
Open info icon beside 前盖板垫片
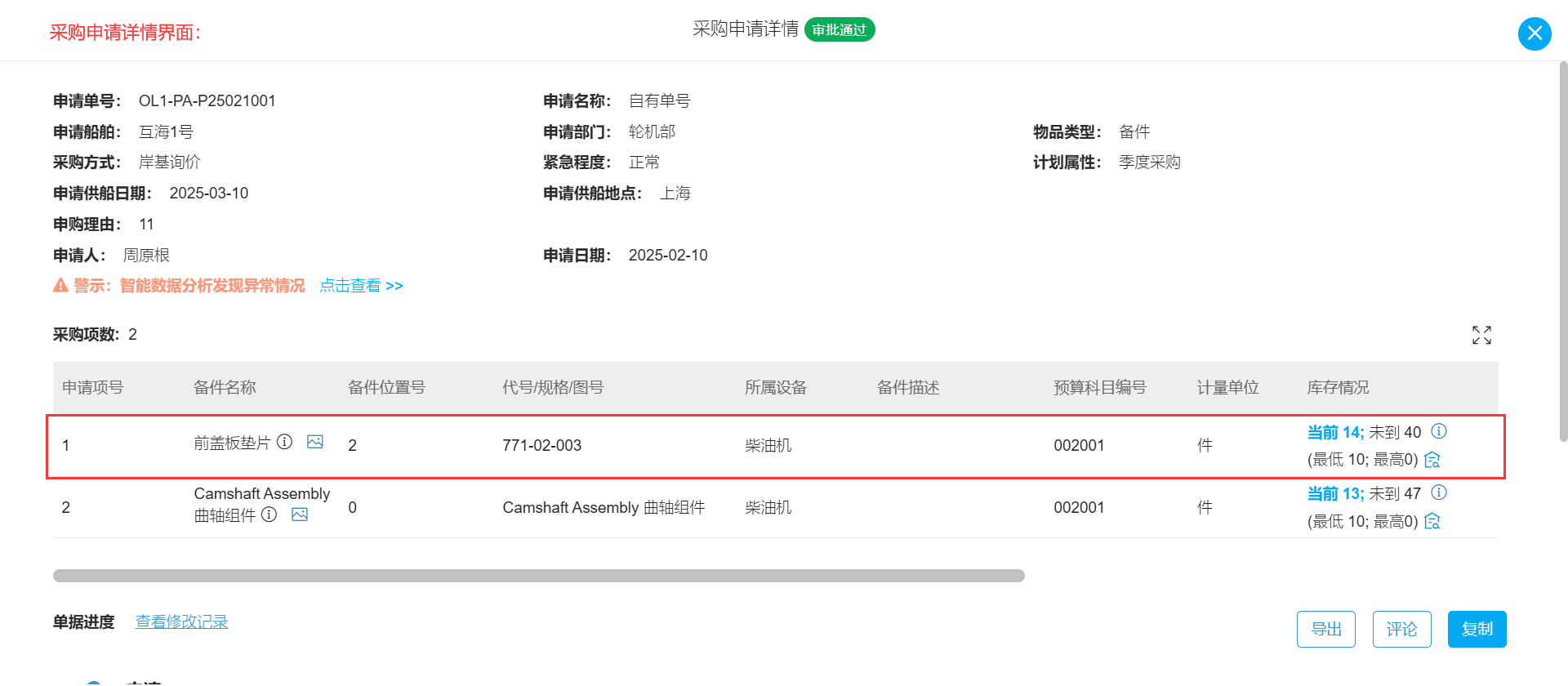tap(284, 442)
